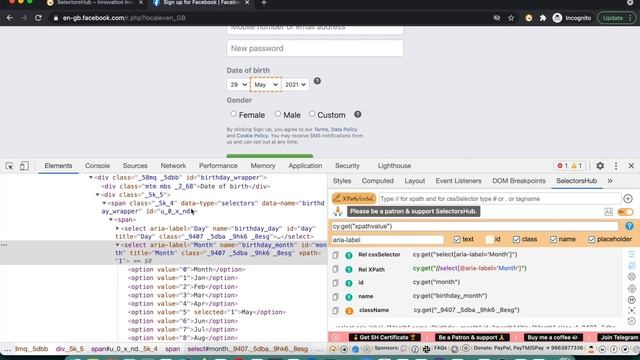Uncheck the class attribute checkbox

click(x=516, y=239)
